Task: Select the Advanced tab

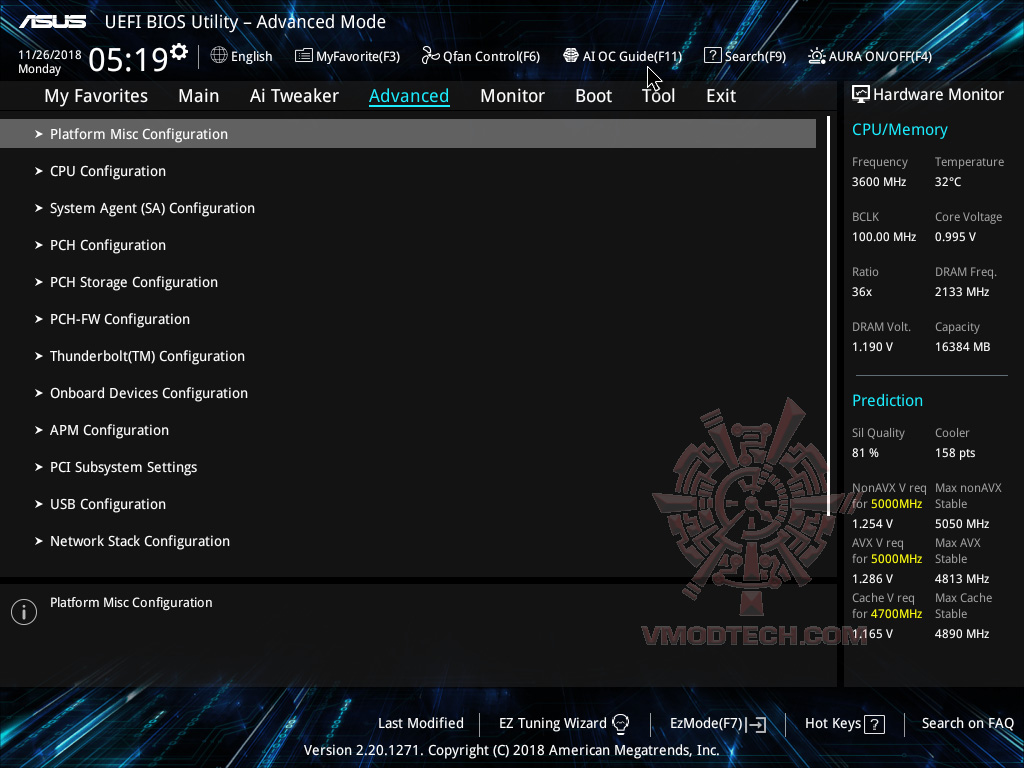Action: click(x=409, y=96)
